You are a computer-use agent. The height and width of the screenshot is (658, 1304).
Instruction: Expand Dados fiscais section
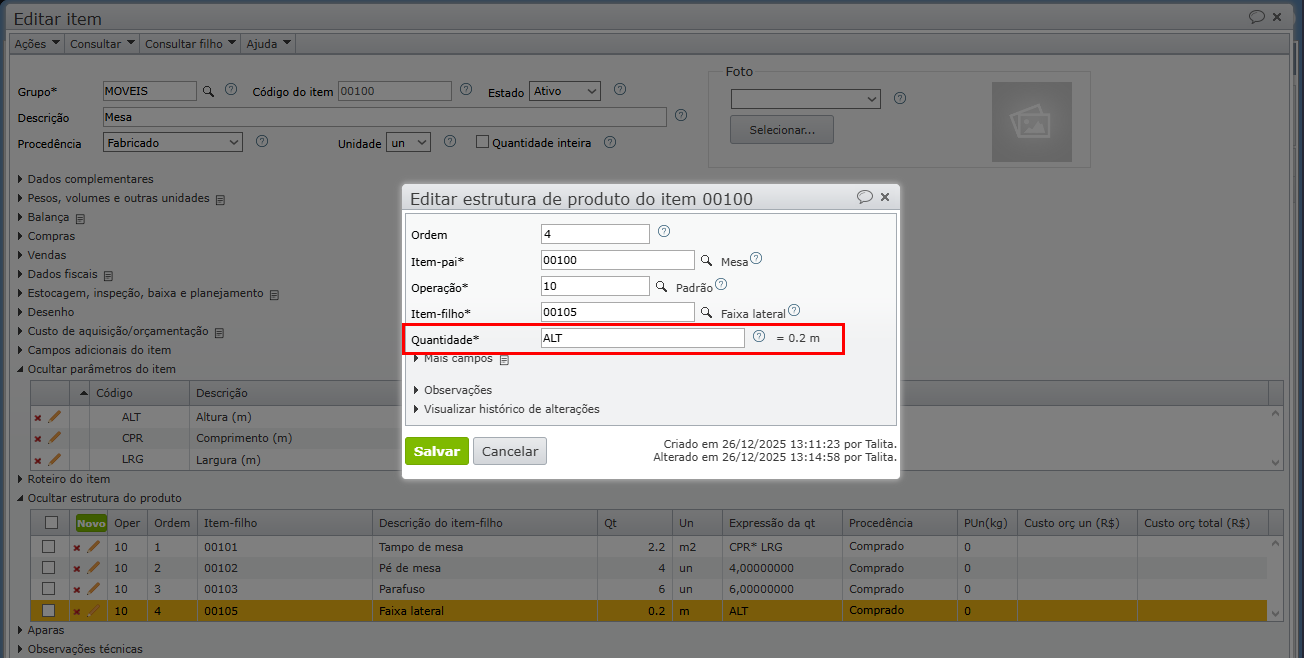click(x=58, y=274)
